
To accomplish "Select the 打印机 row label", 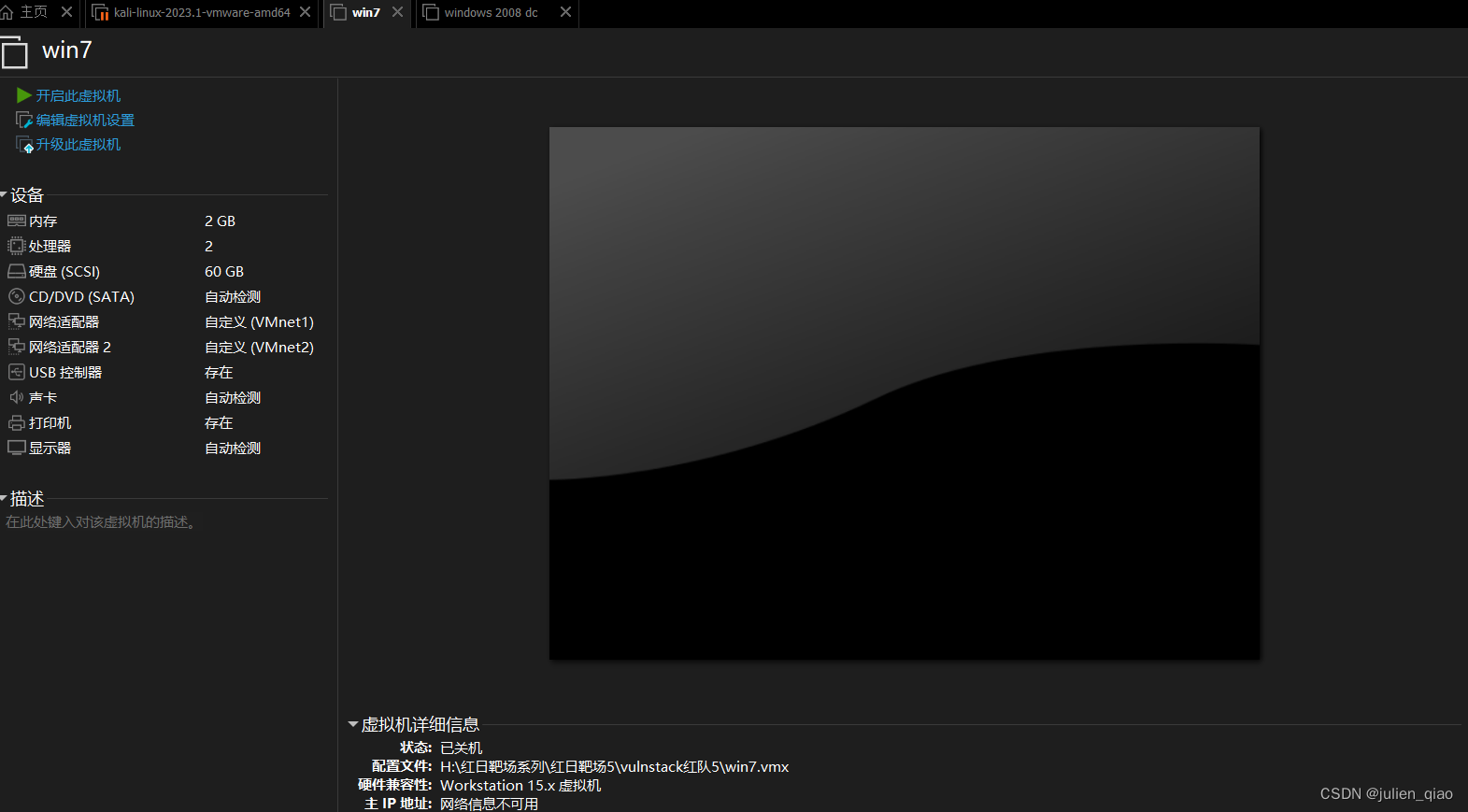I will point(50,422).
